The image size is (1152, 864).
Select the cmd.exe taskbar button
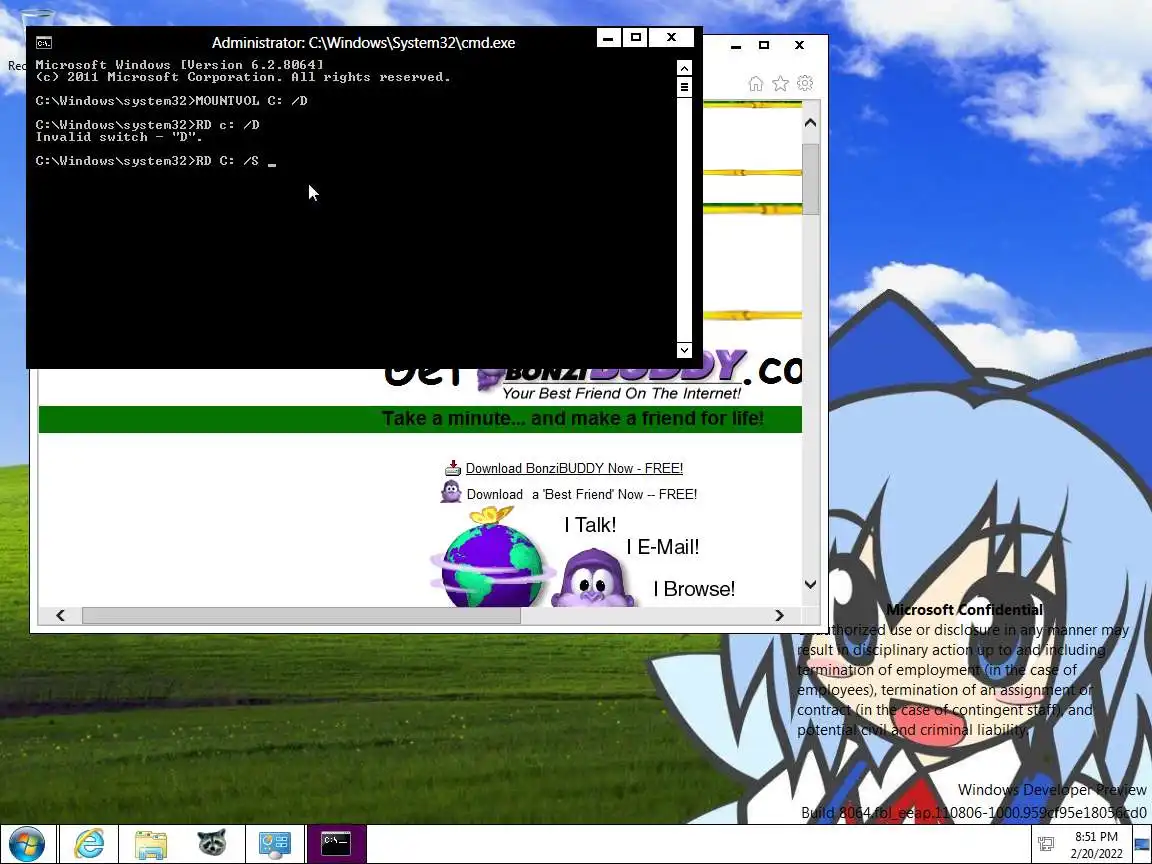[x=336, y=843]
